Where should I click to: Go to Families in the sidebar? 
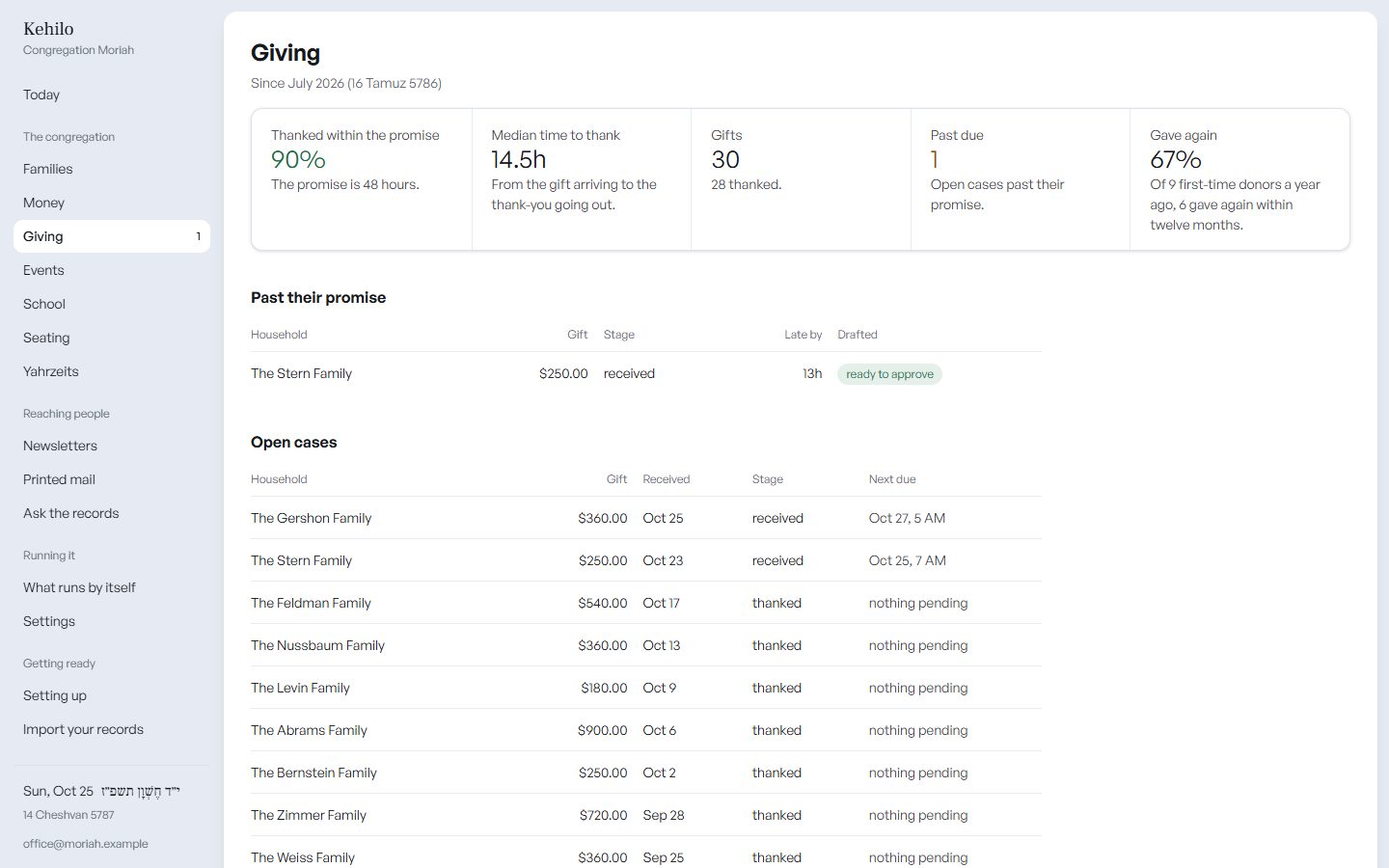pyautogui.click(x=112, y=169)
